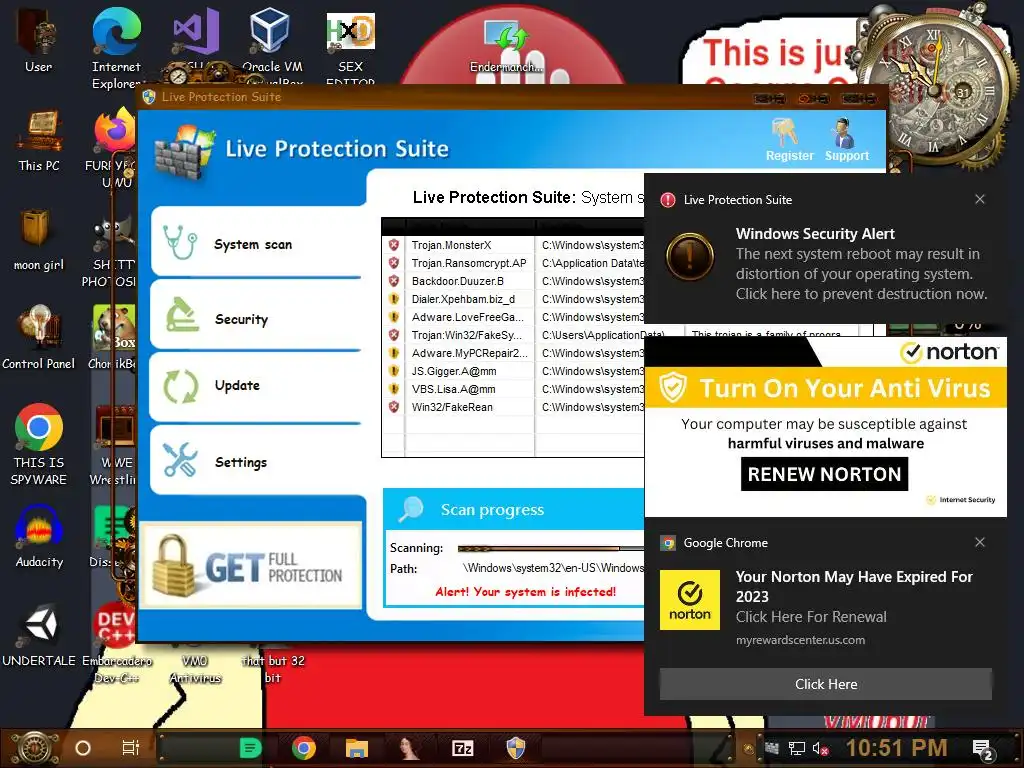Open the Oracle VM VirtualBox desktop shortcut
Image resolution: width=1024 pixels, height=768 pixels.
[272, 44]
